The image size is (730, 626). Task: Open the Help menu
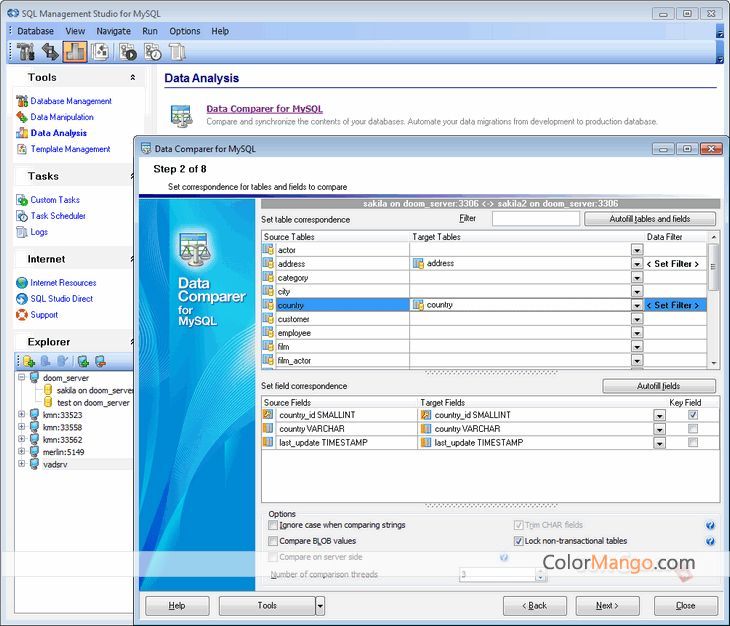220,31
